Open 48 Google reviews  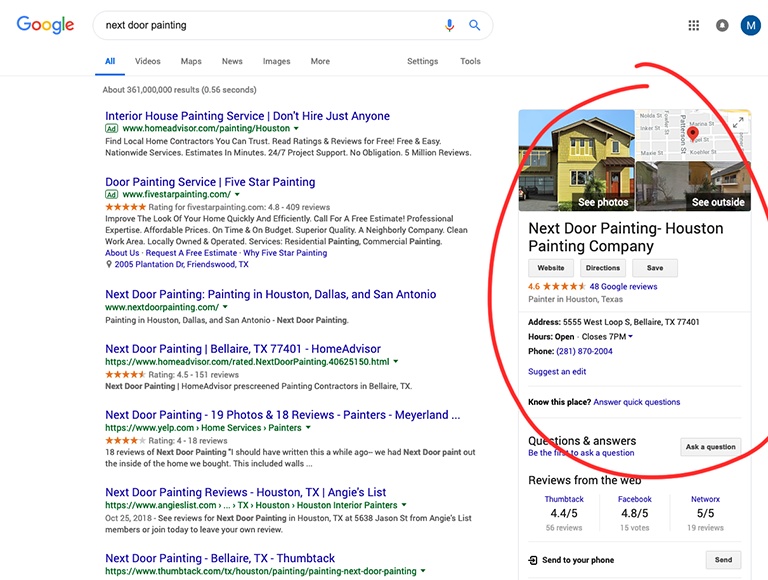pyautogui.click(x=624, y=287)
